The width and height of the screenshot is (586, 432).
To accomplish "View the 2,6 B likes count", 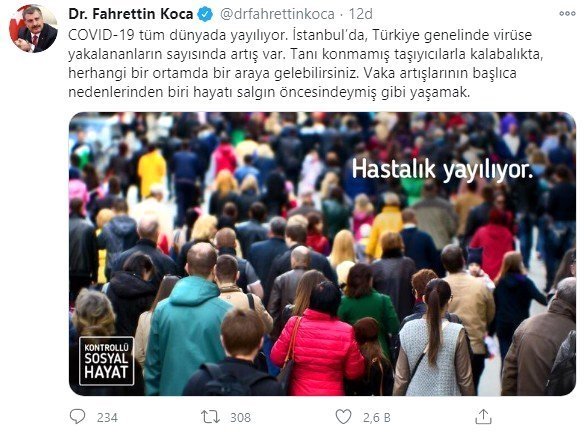I will click(377, 417).
